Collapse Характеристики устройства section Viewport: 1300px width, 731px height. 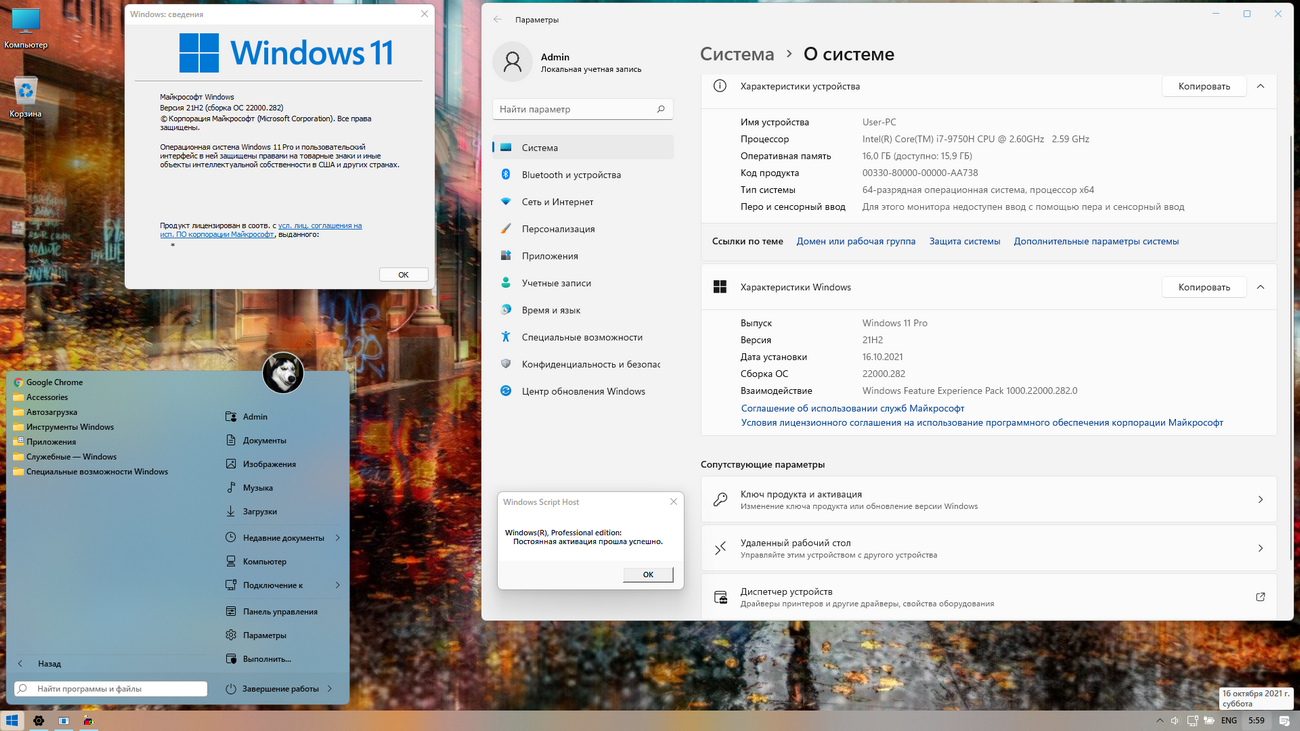(1260, 86)
